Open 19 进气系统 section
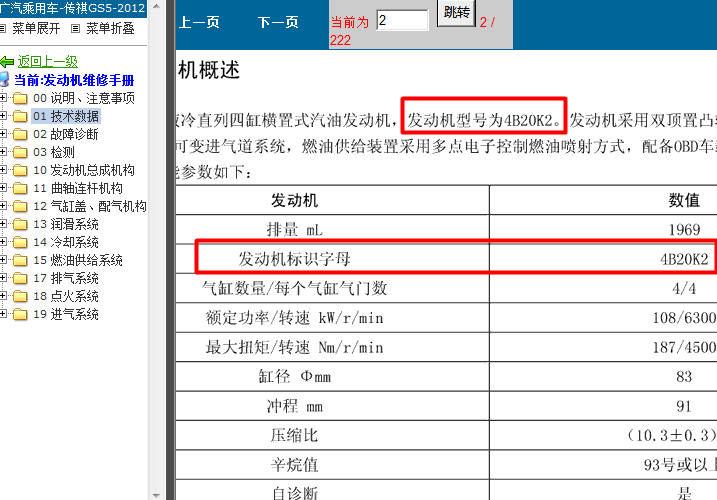This screenshot has width=717, height=500. tap(66, 314)
